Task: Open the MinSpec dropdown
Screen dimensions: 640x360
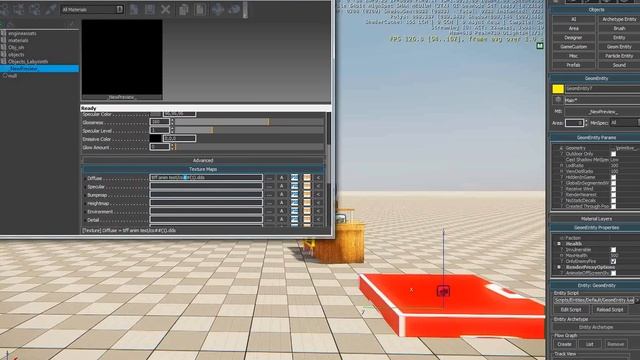Action: click(x=624, y=122)
